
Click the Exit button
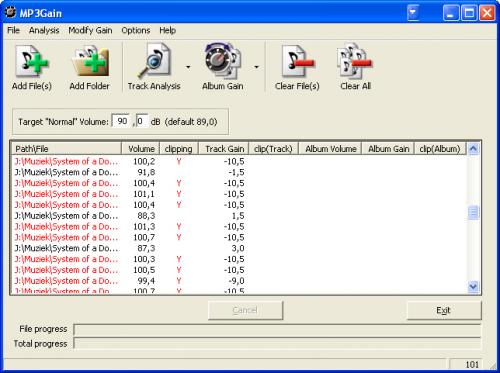click(x=444, y=310)
